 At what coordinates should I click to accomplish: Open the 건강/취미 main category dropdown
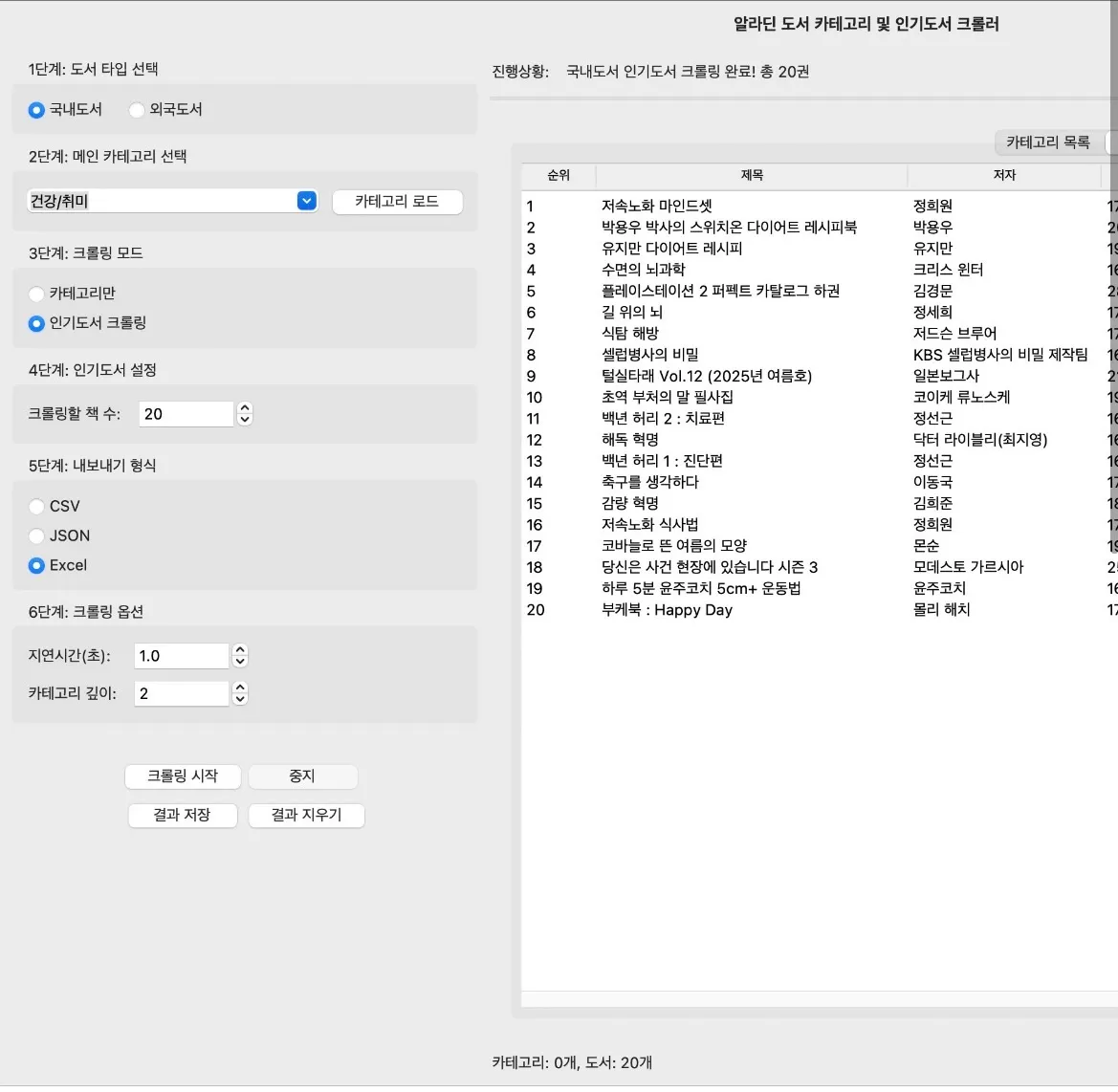click(x=306, y=201)
